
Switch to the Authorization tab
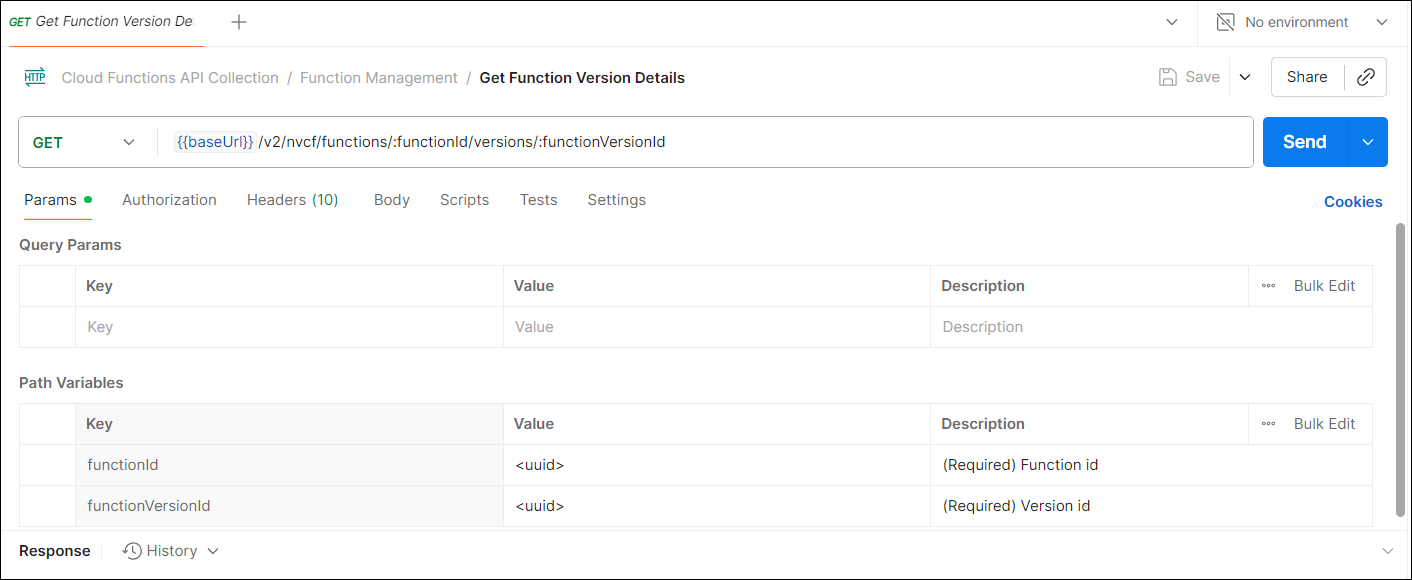coord(169,200)
